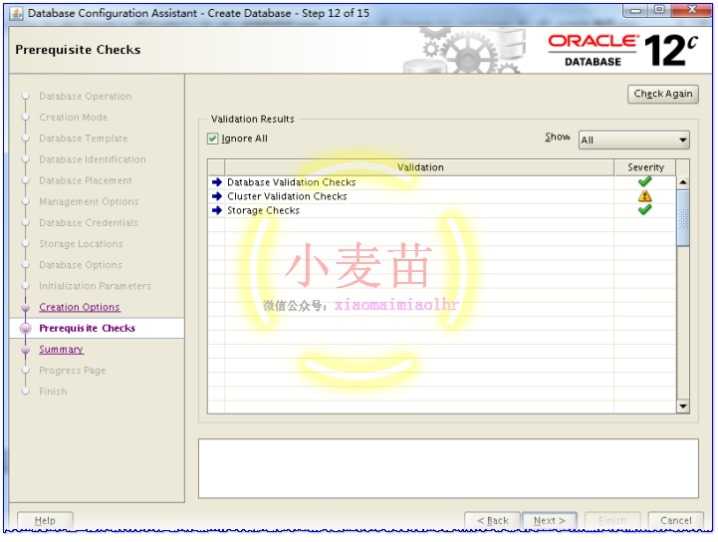This screenshot has height=542, width=718.
Task: Minimize the Database Configuration Assistant window
Action: (x=635, y=11)
